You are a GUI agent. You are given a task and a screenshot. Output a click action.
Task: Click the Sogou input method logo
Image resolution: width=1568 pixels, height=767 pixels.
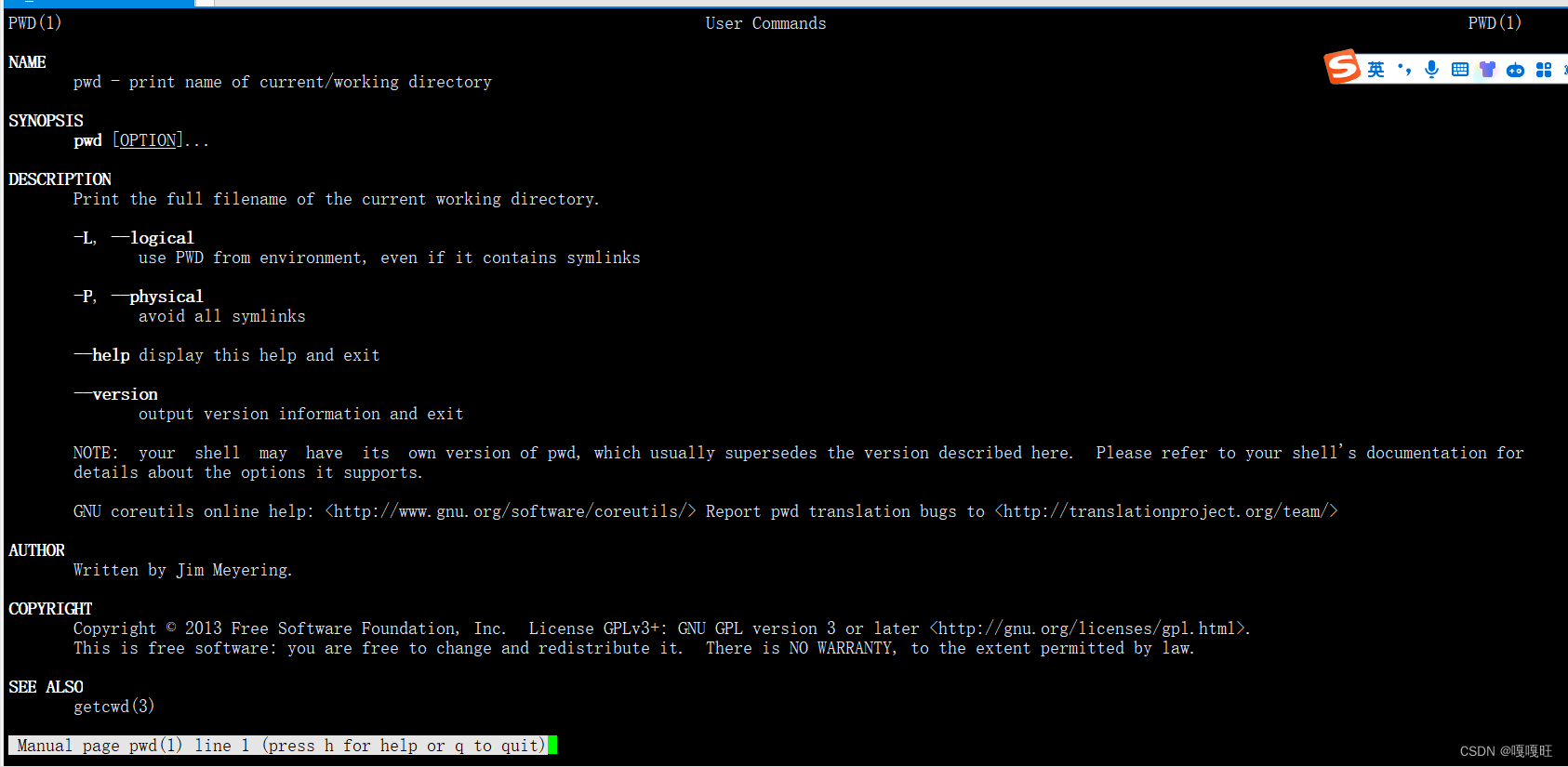pos(1342,67)
